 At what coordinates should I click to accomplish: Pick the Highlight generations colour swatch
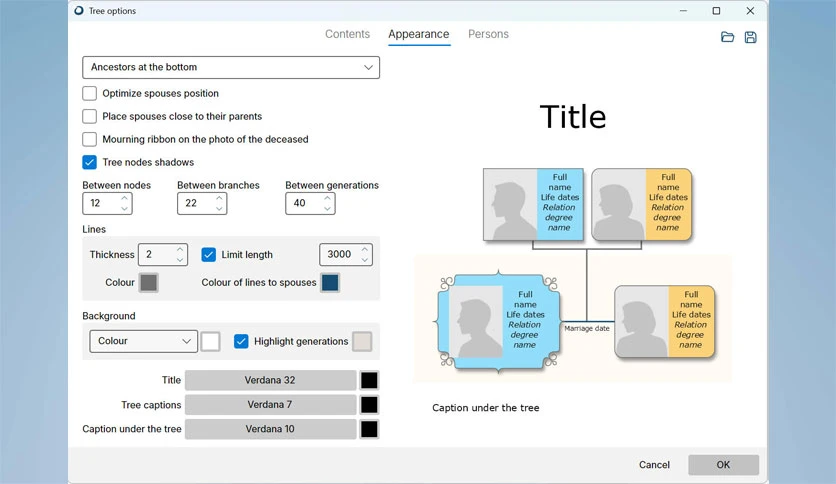363,341
